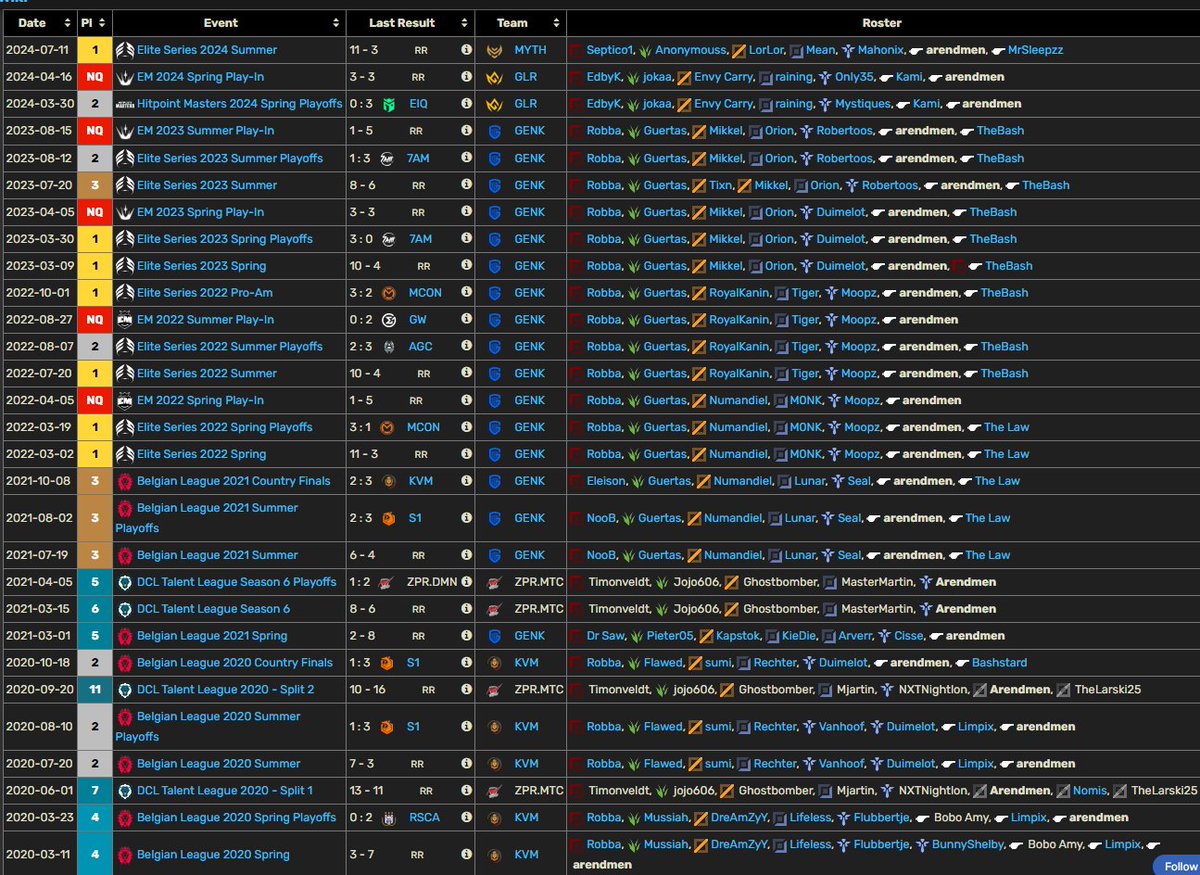This screenshot has width=1200, height=875.
Task: Open player Tixn's page
Action: 722,185
